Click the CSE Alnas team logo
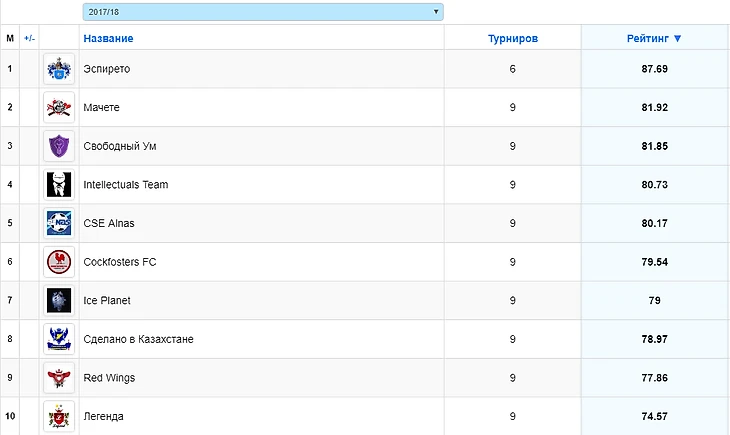Image resolution: width=730 pixels, height=435 pixels. pyautogui.click(x=59, y=223)
